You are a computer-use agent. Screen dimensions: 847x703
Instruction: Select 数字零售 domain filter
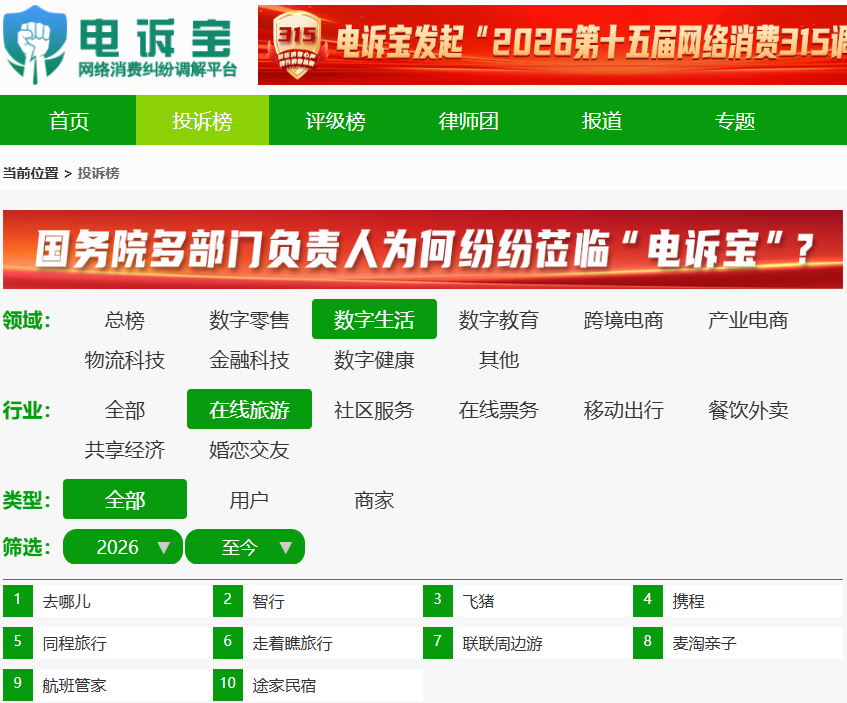tap(249, 320)
